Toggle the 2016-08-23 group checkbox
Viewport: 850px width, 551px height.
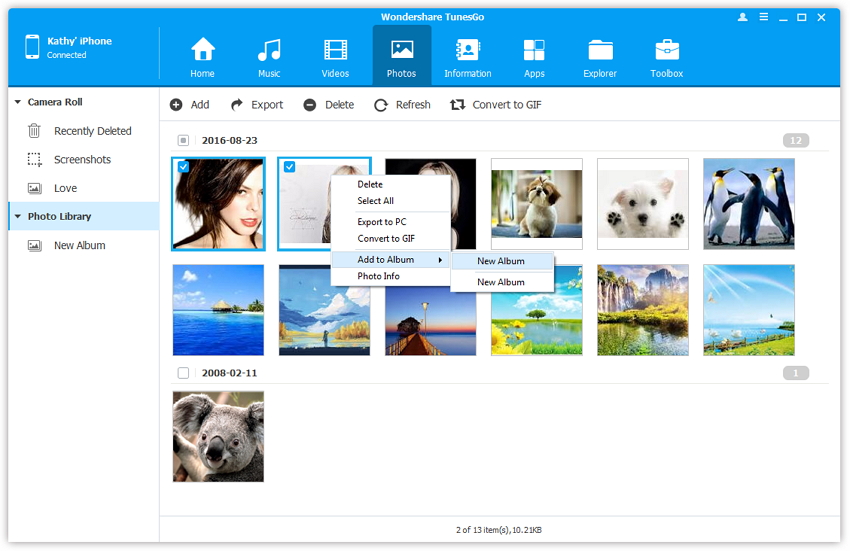(183, 141)
